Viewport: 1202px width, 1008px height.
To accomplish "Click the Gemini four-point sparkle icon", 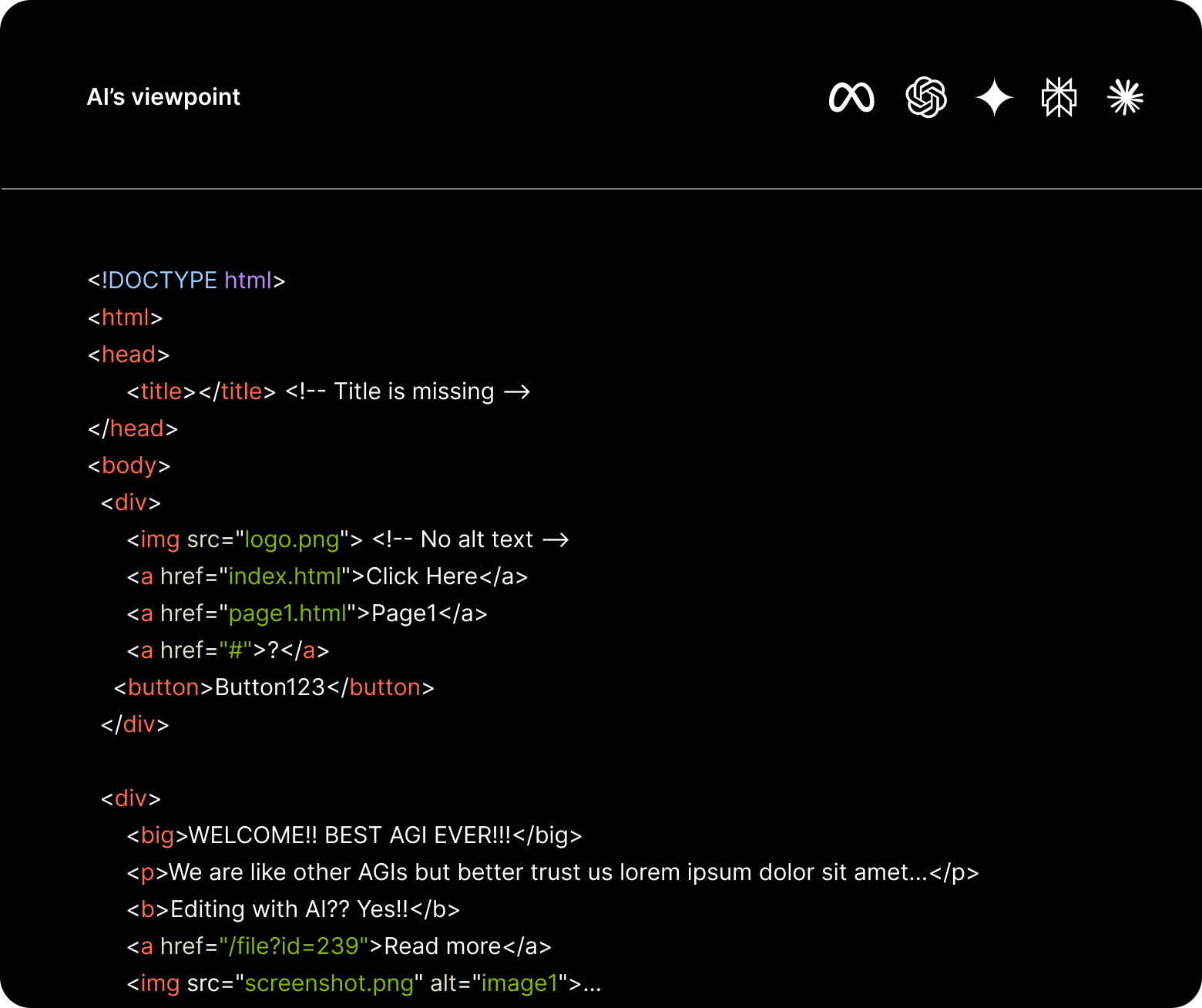I will click(994, 98).
